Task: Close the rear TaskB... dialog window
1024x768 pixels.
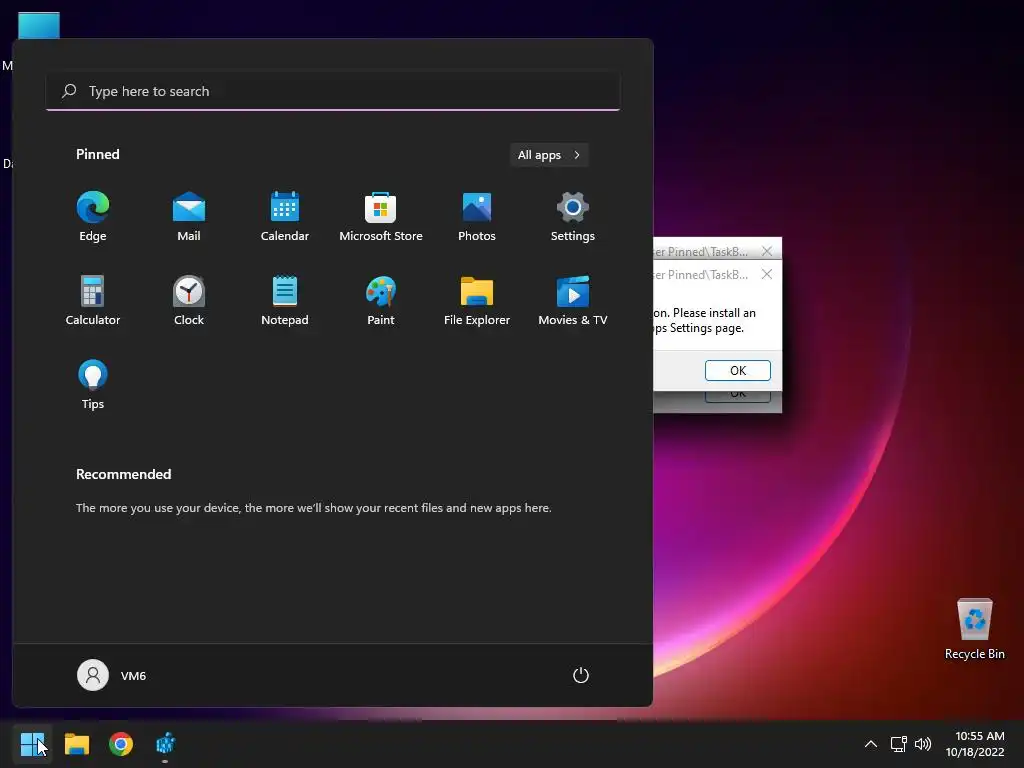Action: click(x=767, y=251)
